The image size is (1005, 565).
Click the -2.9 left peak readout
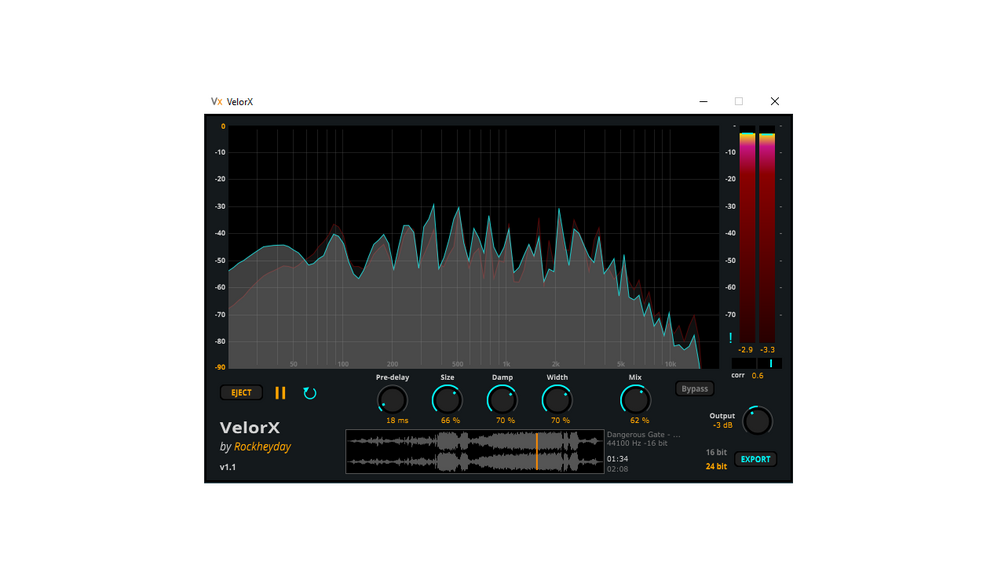pos(745,350)
